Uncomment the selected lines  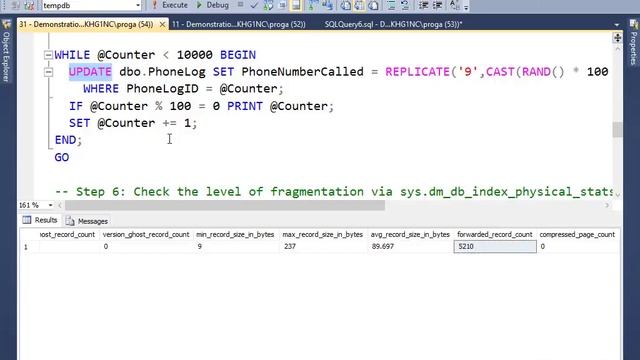[x=405, y=5]
